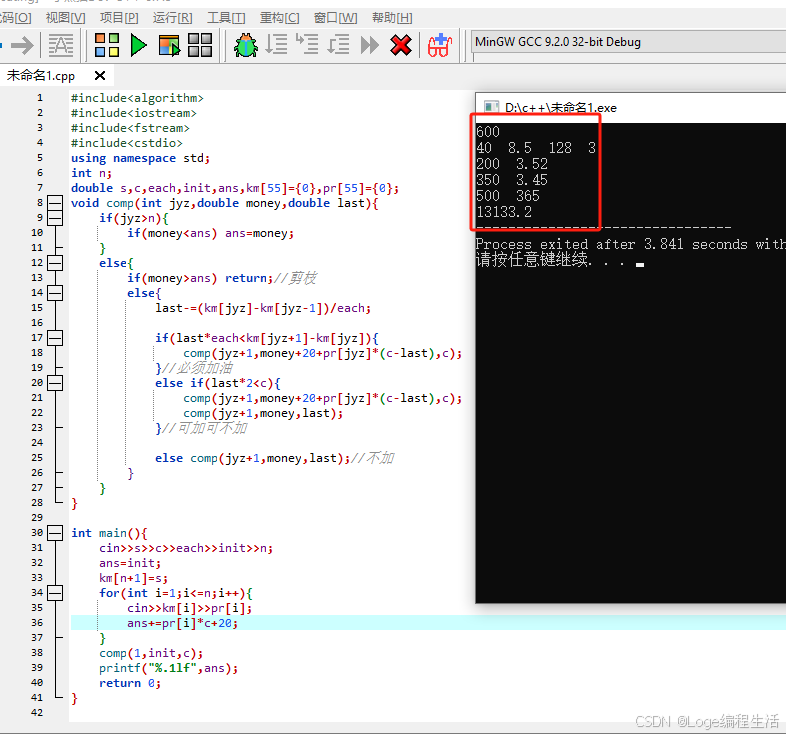The image size is (786, 735).
Task: Collapse the main function fold at line 30
Action: [55, 533]
